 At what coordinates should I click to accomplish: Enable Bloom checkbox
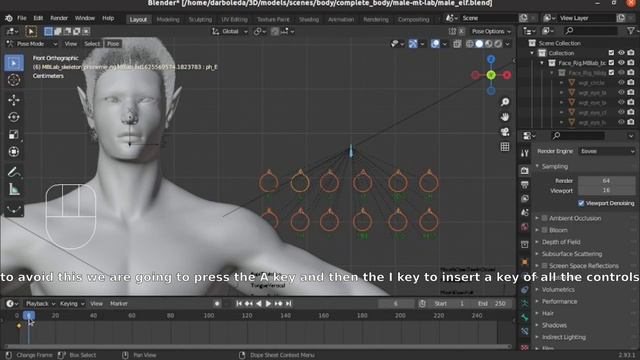click(x=544, y=230)
